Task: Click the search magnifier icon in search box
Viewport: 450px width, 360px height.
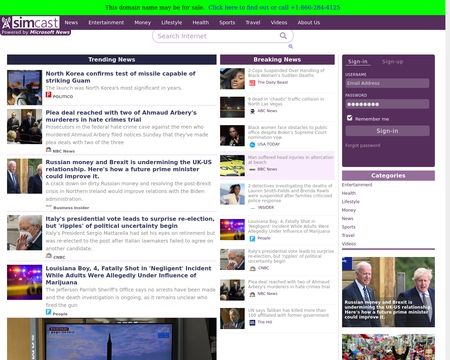Action: pos(283,36)
